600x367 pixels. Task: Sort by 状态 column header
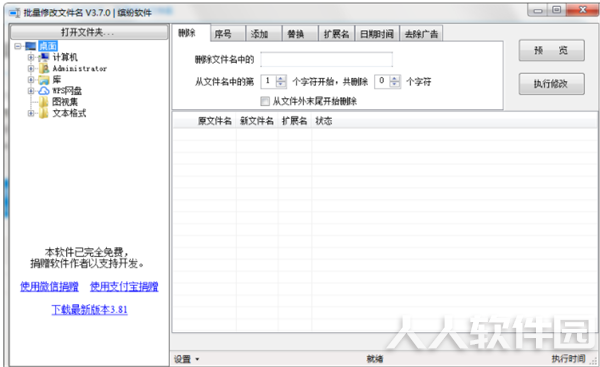324,121
